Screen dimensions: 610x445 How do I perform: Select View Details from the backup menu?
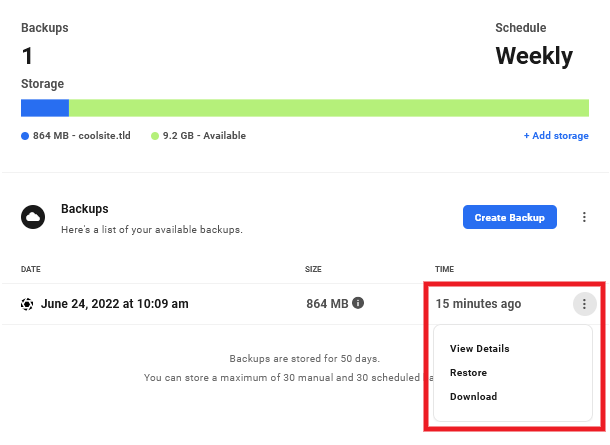pos(479,349)
